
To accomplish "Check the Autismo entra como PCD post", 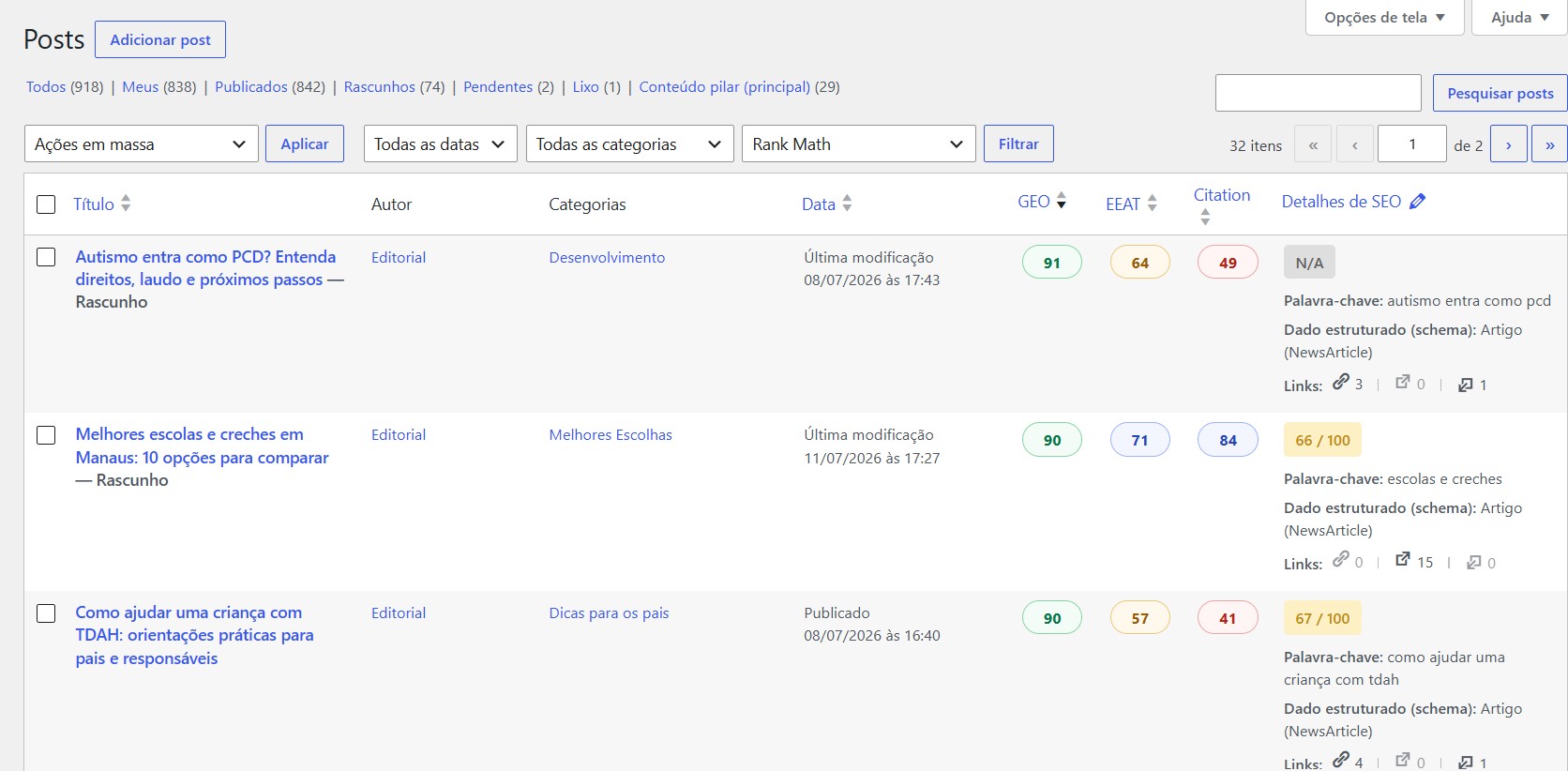I will click(x=46, y=257).
